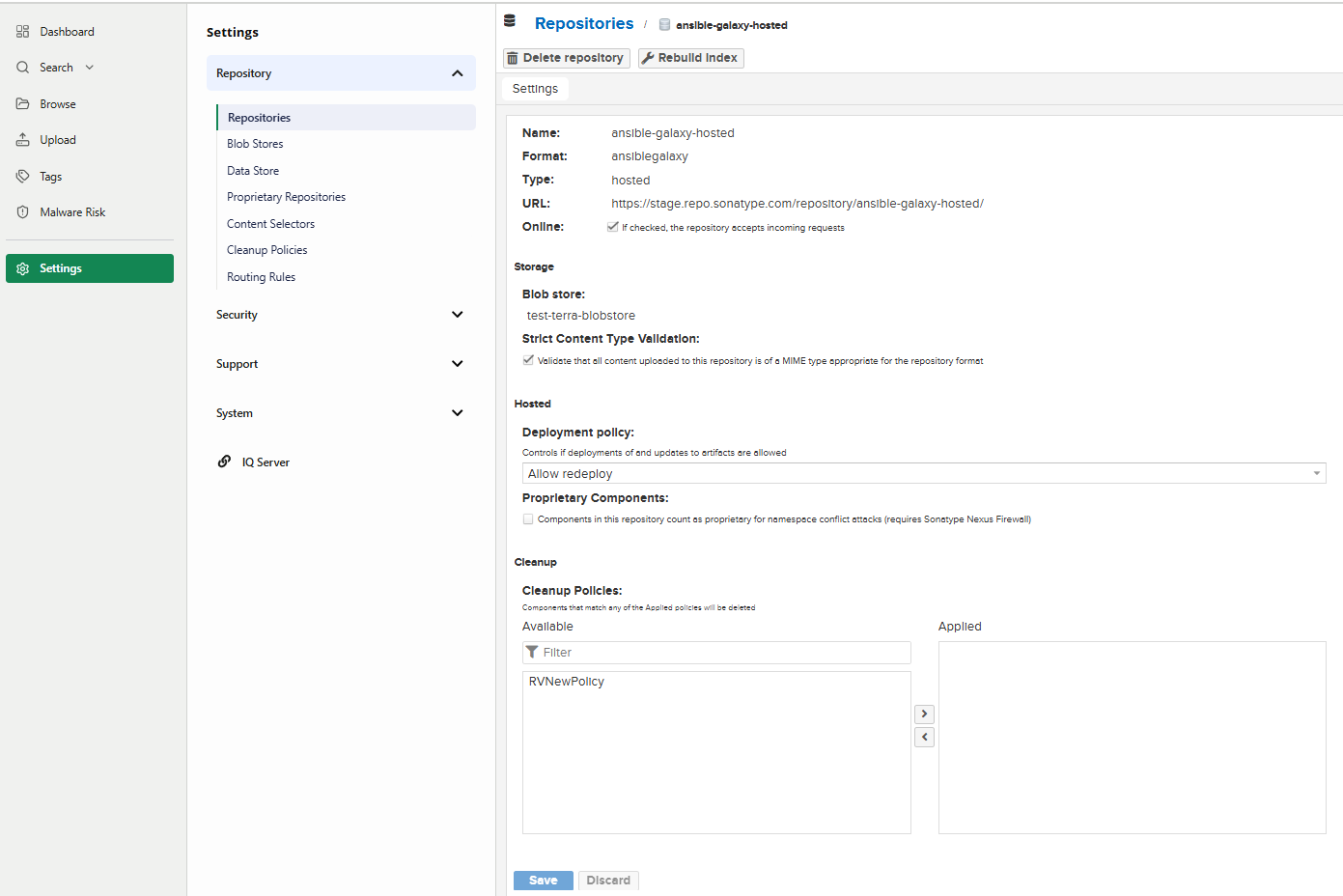This screenshot has height=896, width=1343.
Task: Click the Repositories database icon in header
Action: [510, 21]
